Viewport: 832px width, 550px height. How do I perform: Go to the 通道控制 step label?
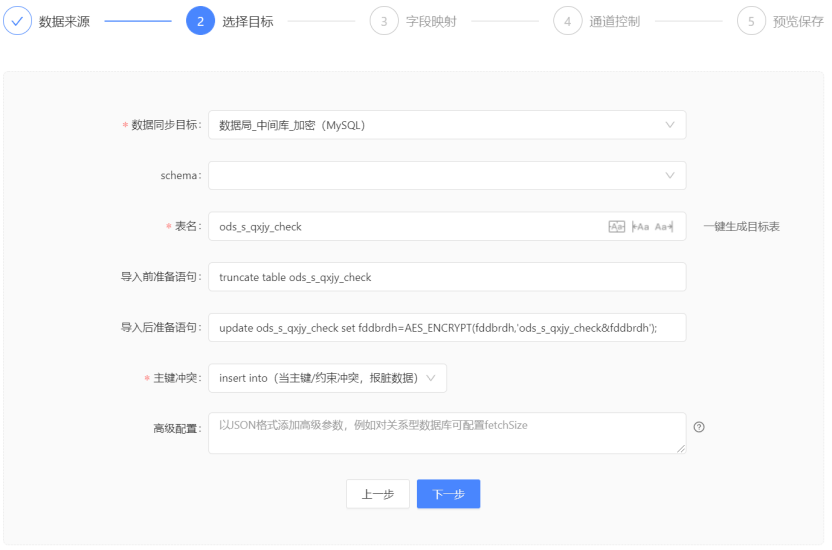[616, 21]
